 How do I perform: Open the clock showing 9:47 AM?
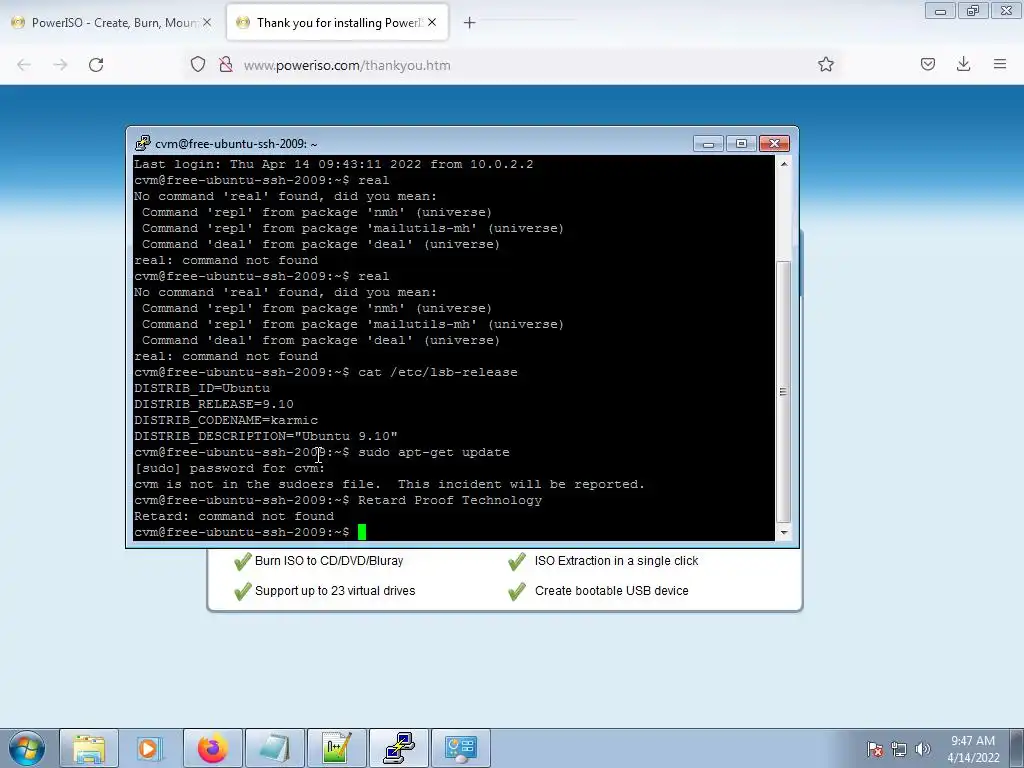click(x=973, y=749)
